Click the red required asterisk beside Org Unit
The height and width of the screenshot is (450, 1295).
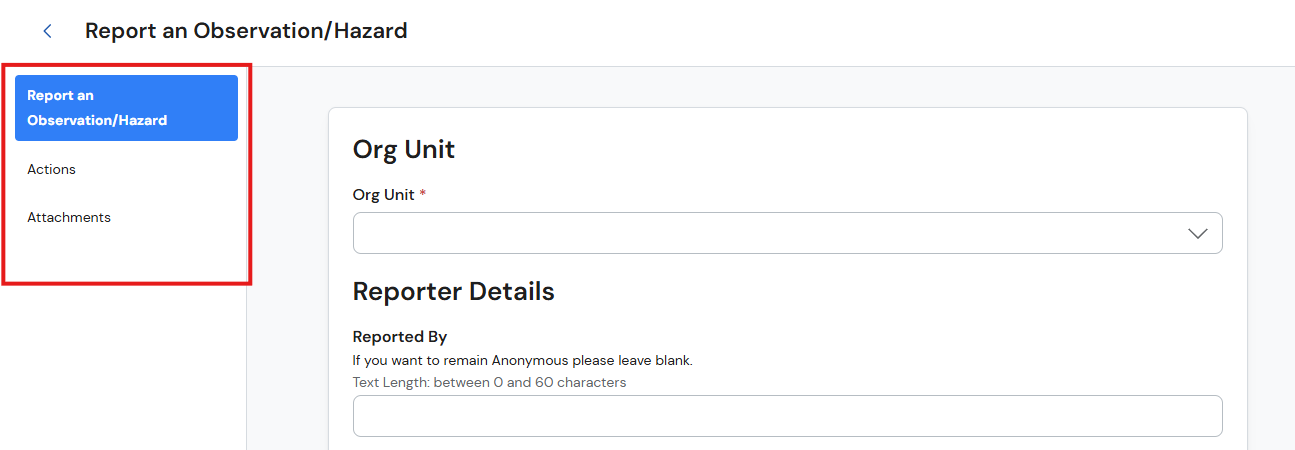click(x=422, y=194)
